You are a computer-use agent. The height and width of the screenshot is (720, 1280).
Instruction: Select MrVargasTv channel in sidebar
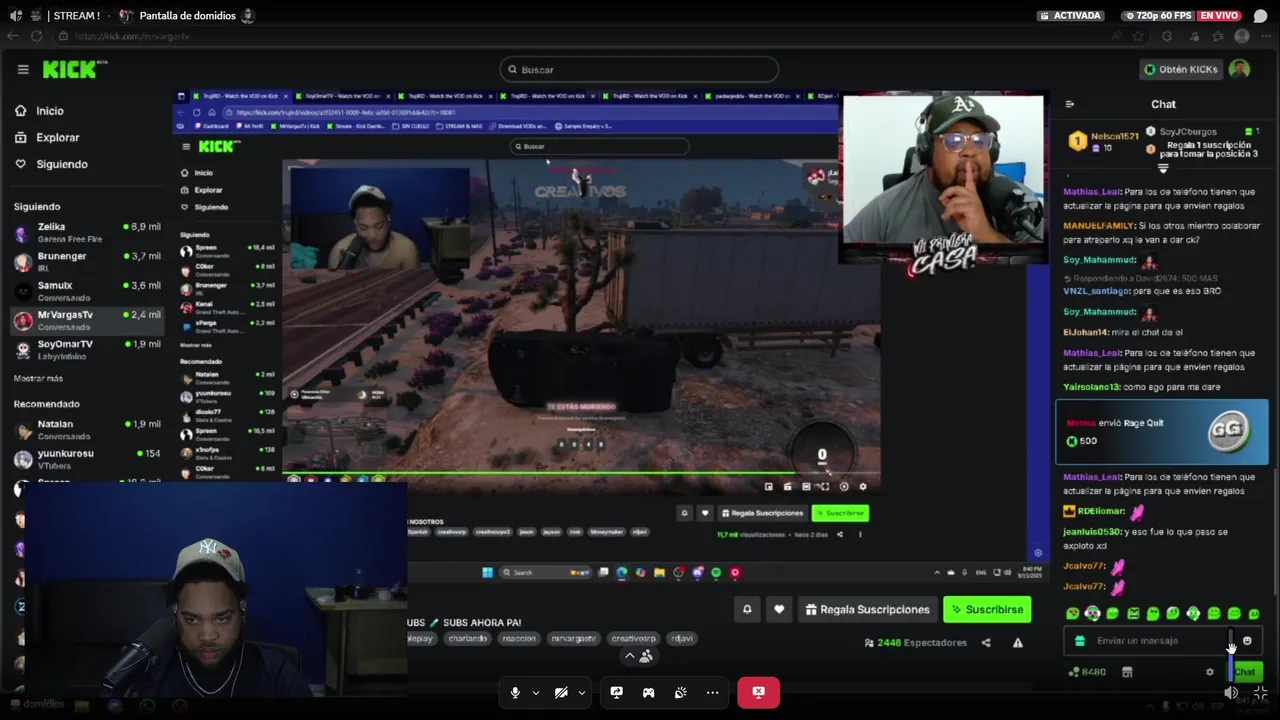(88, 320)
